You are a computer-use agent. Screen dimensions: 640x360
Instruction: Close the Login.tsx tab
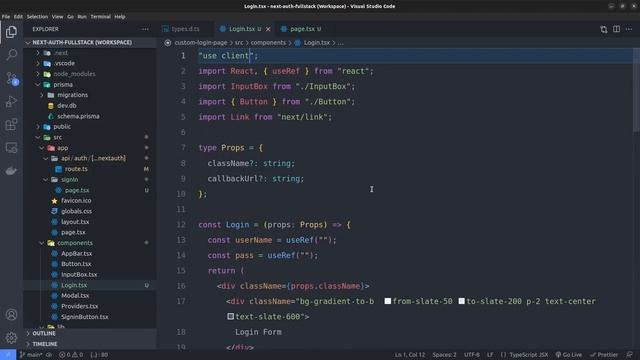point(268,29)
